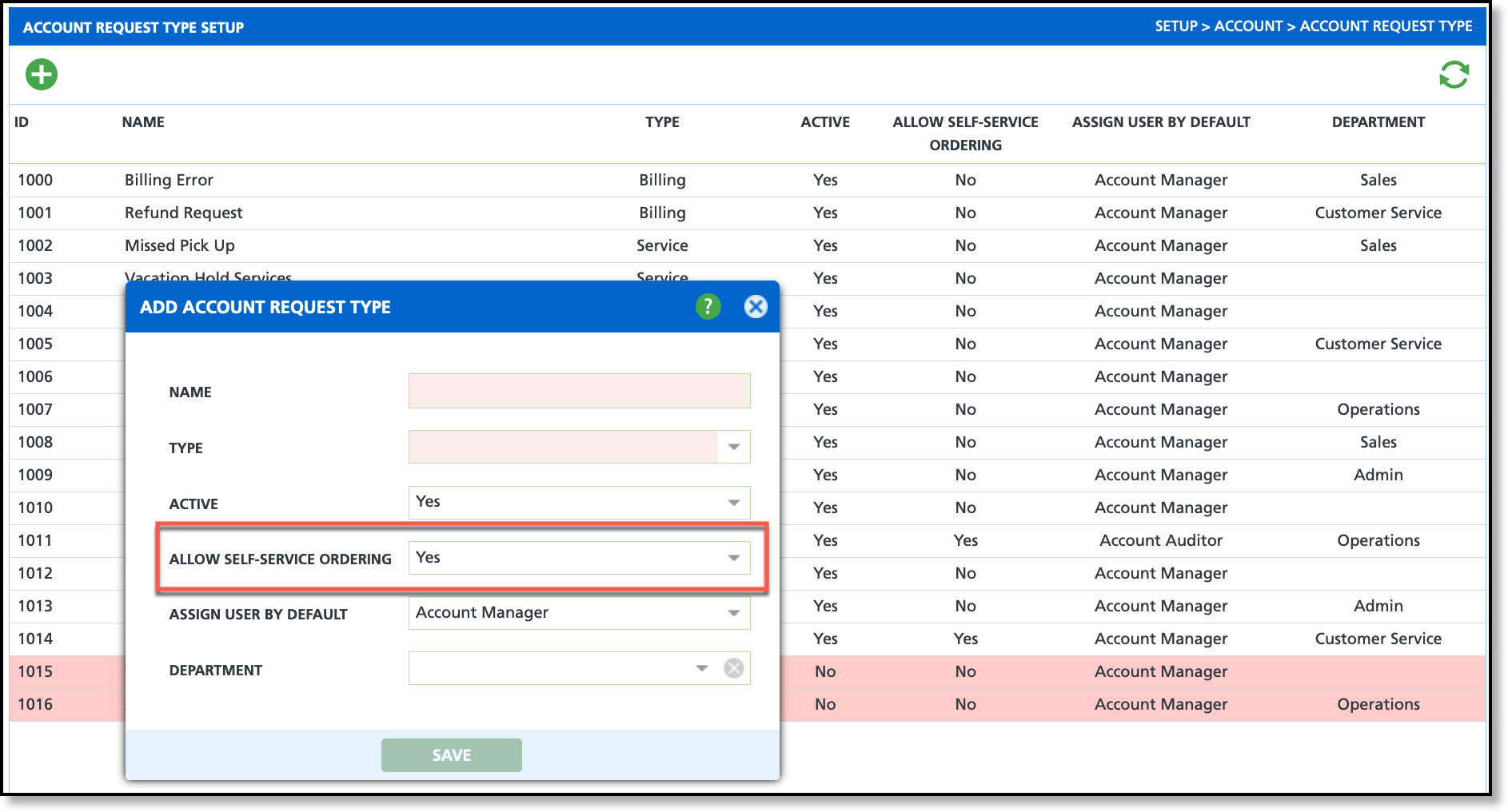This screenshot has width=1508, height=812.
Task: Clear the Department field selection
Action: [x=734, y=668]
